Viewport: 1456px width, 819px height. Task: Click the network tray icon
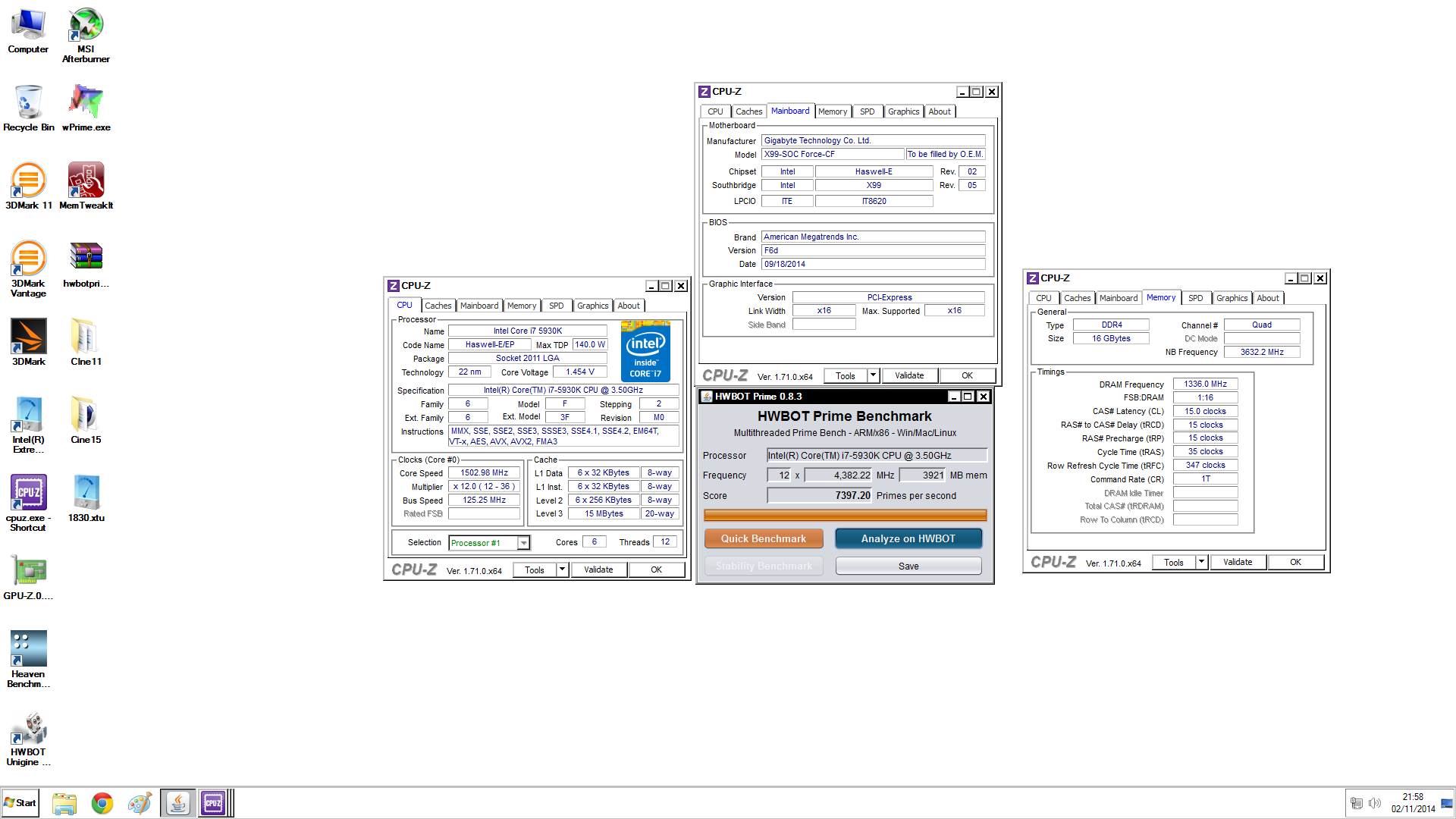1357,803
